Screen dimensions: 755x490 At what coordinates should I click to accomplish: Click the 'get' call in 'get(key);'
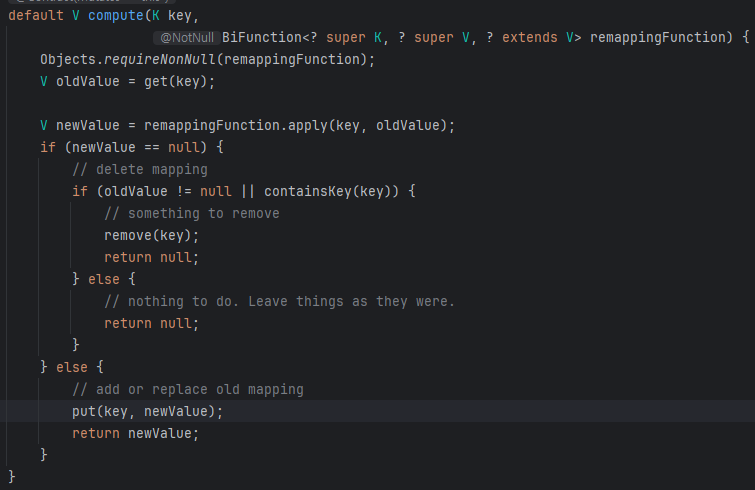point(156,81)
